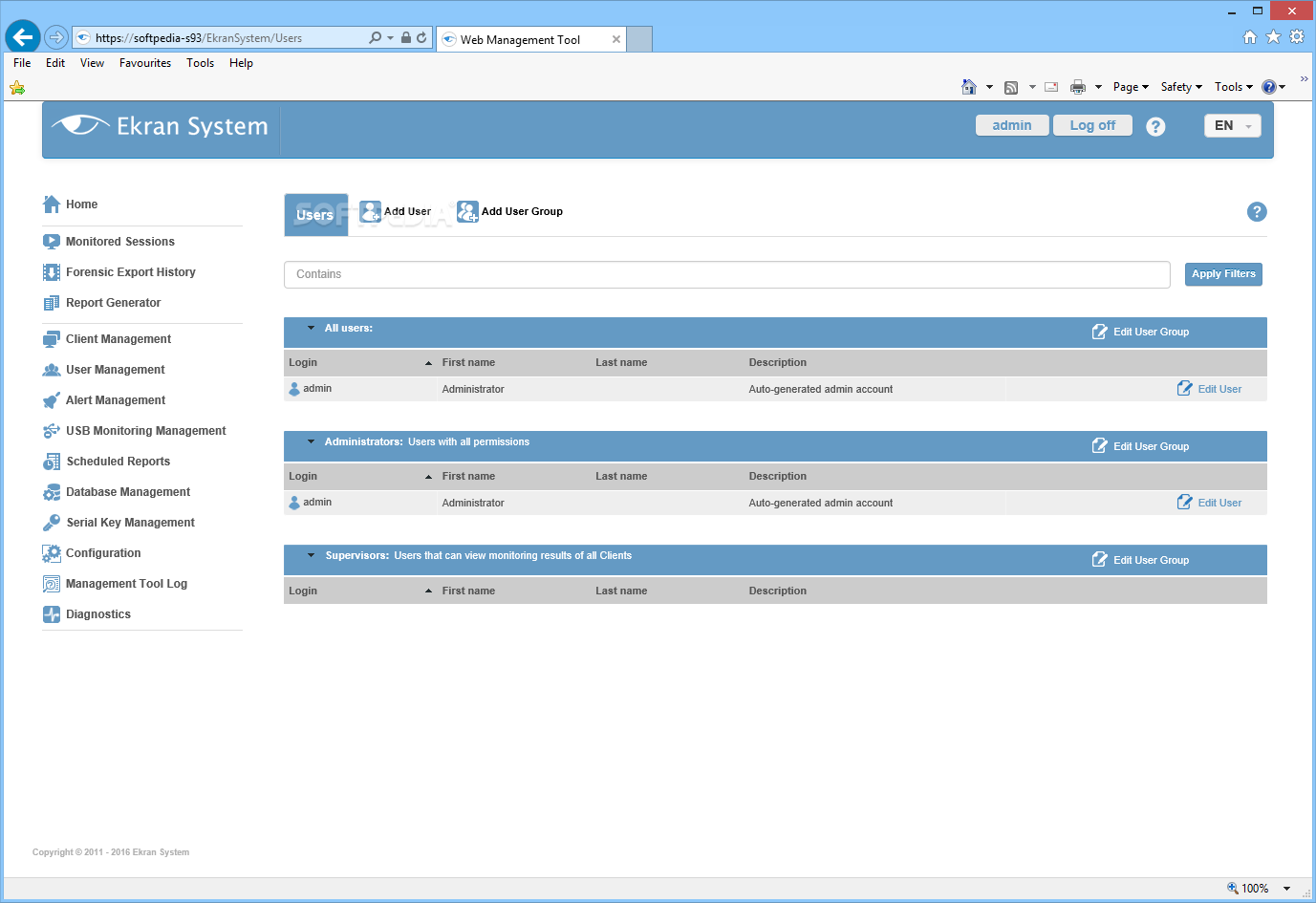Screen dimensions: 1316x903
Task: Click Edit User Group icon for All users
Action: tap(1100, 332)
